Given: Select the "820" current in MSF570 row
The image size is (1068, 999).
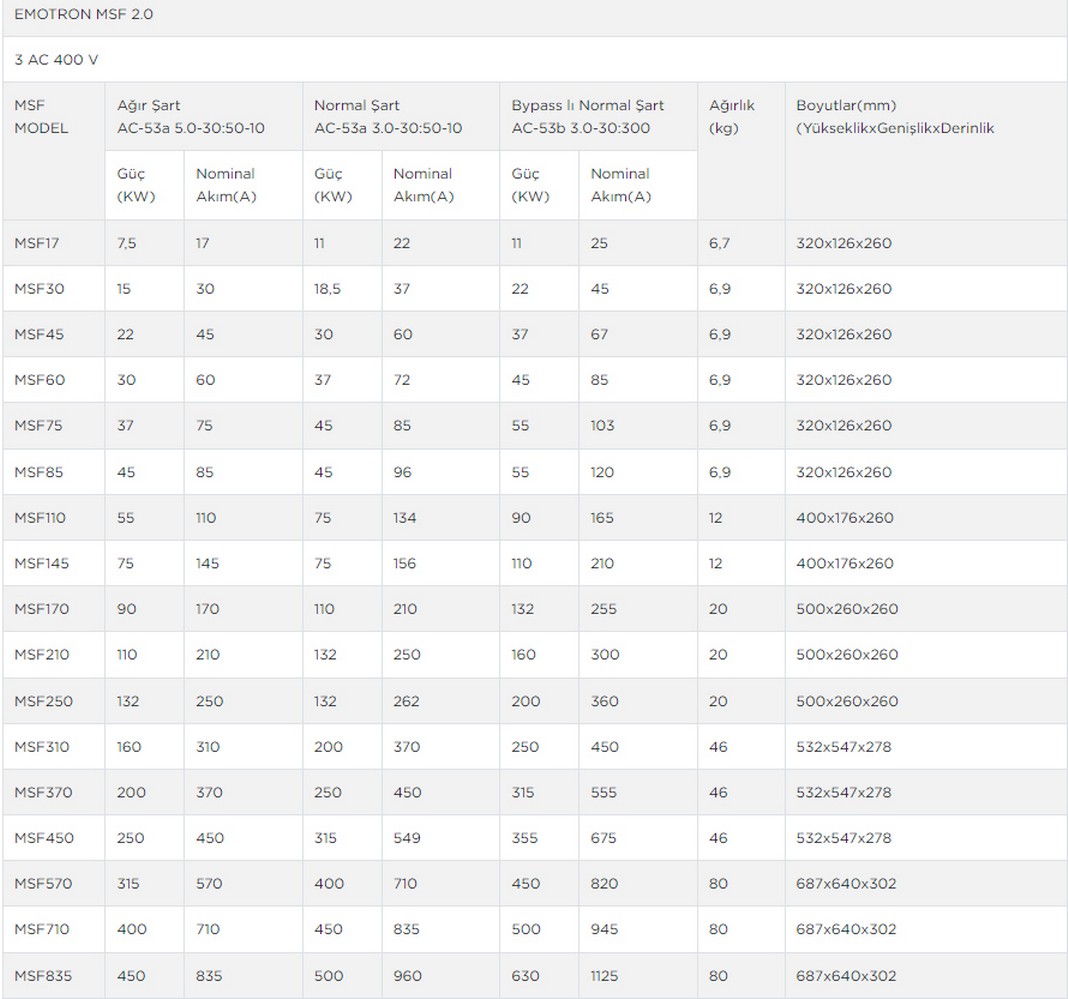Looking at the screenshot, I should pos(604,884).
